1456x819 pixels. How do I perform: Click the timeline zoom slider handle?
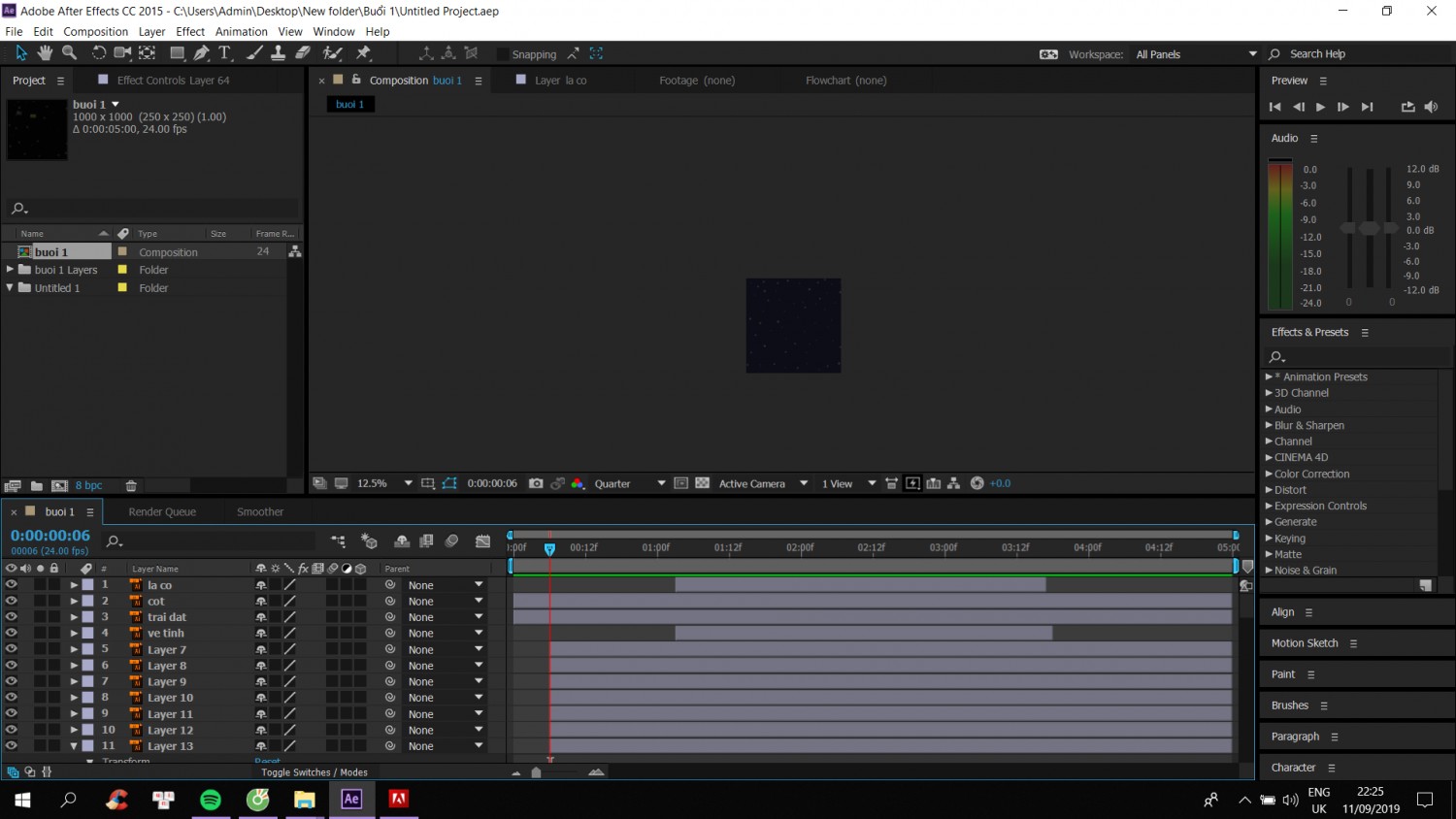[536, 772]
